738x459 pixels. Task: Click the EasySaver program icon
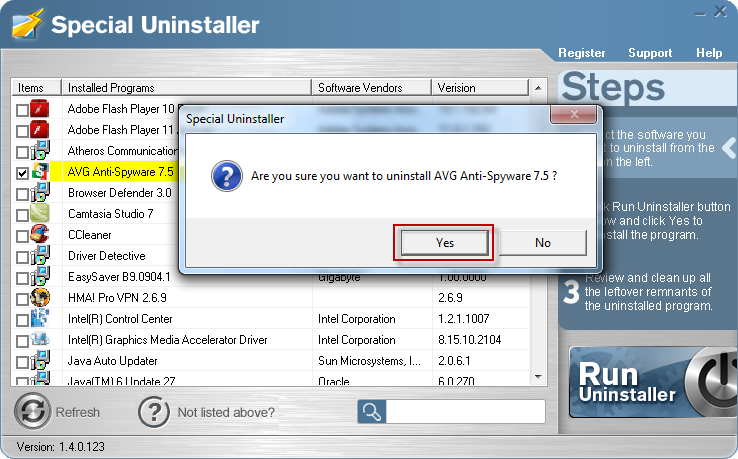point(40,276)
